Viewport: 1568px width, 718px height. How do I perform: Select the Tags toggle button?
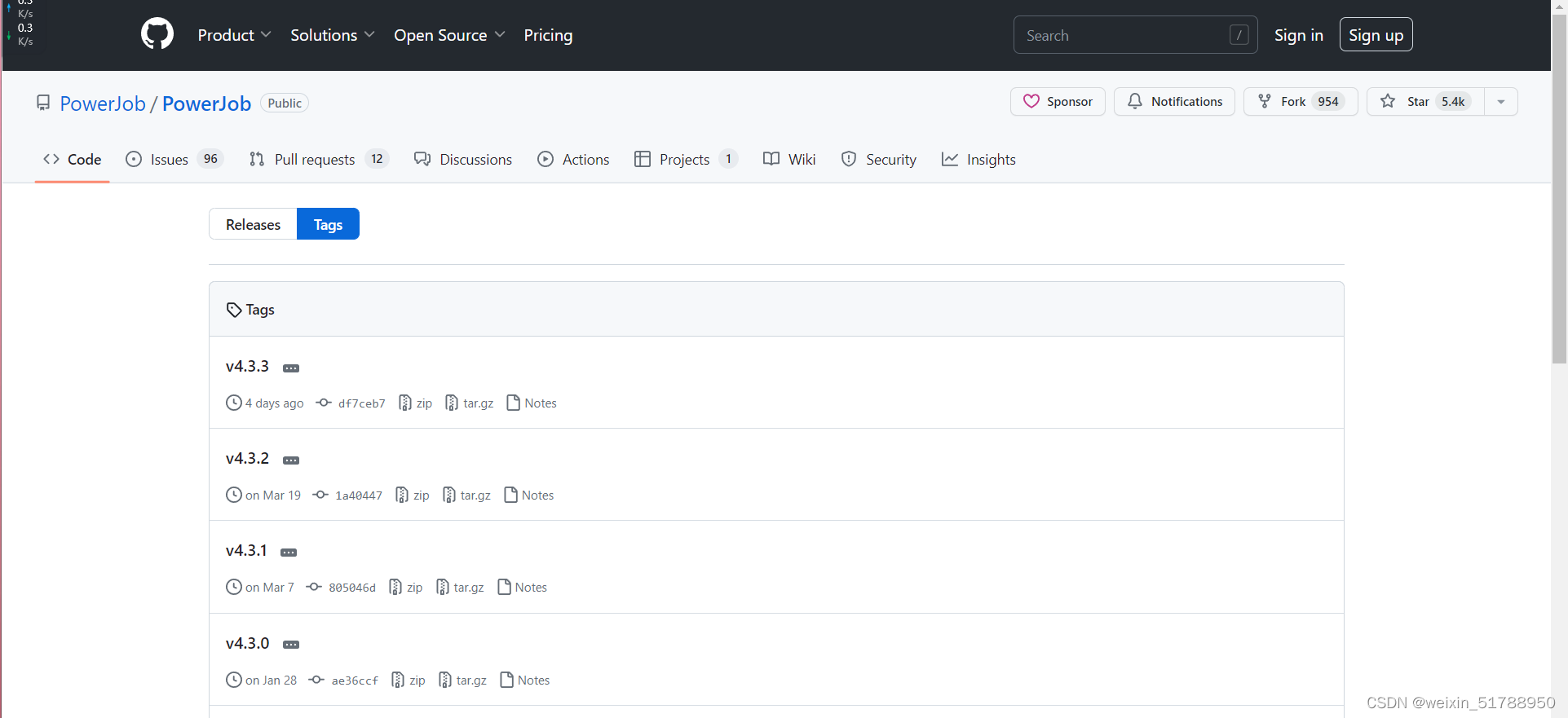[328, 224]
